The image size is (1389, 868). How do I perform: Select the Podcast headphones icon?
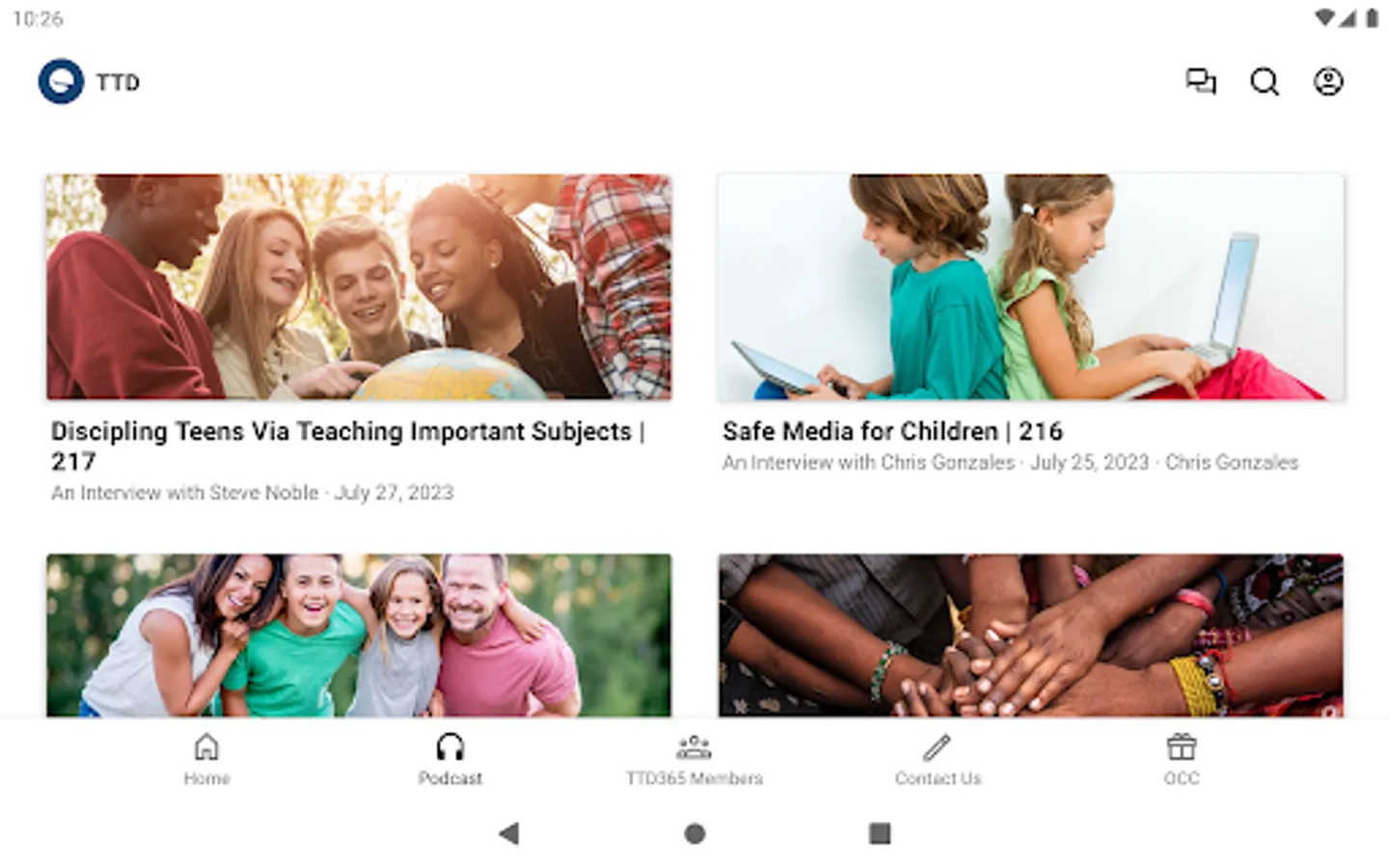[x=450, y=746]
